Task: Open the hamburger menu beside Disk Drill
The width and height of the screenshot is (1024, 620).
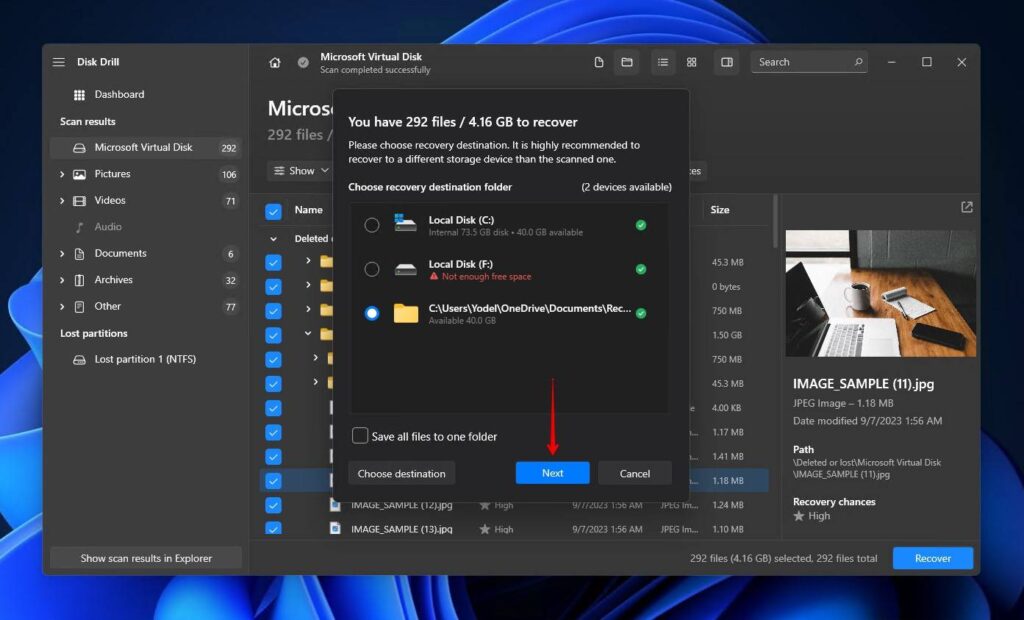Action: click(59, 61)
